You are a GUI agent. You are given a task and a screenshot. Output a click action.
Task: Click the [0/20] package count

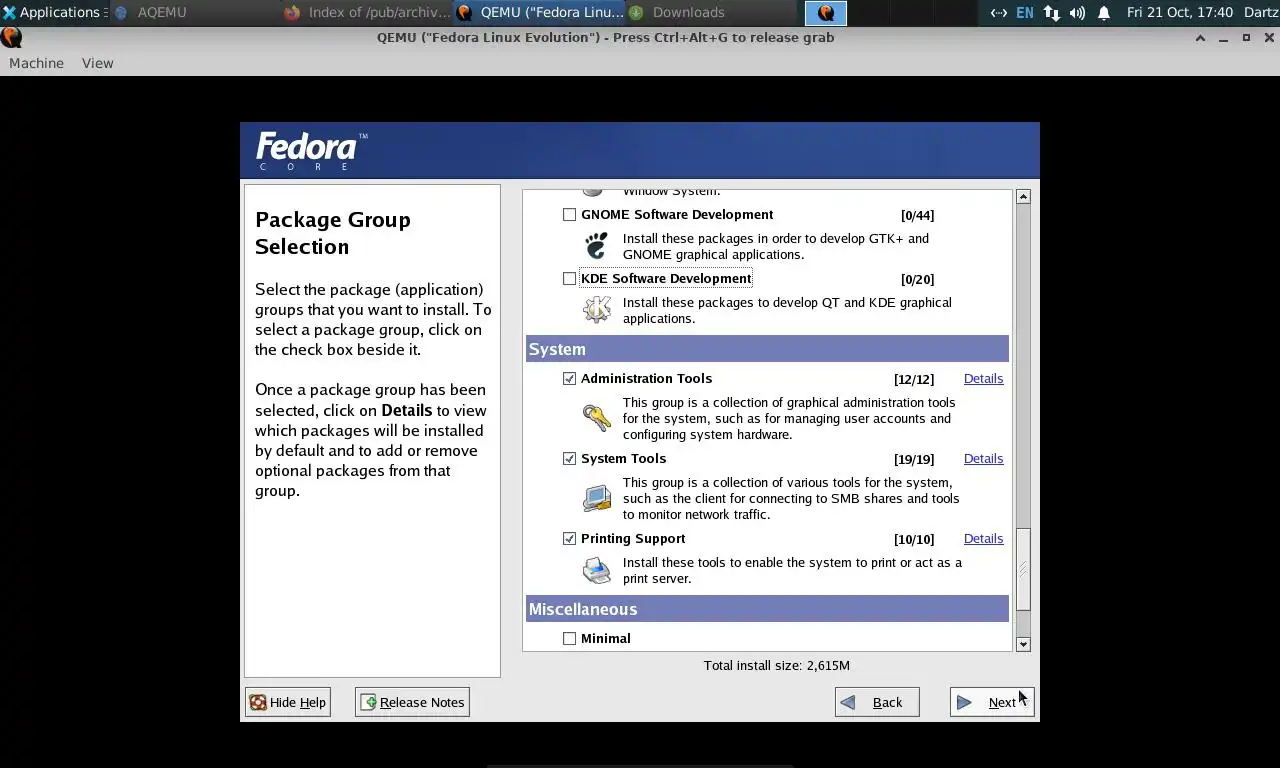click(x=917, y=279)
